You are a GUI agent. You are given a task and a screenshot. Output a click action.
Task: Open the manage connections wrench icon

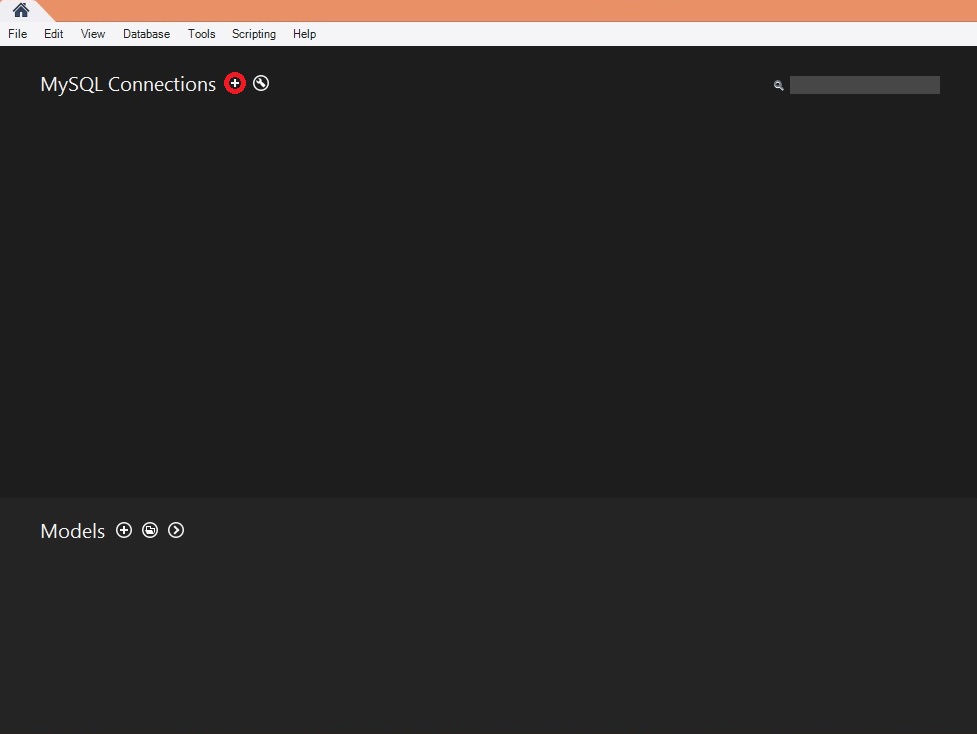coord(261,83)
